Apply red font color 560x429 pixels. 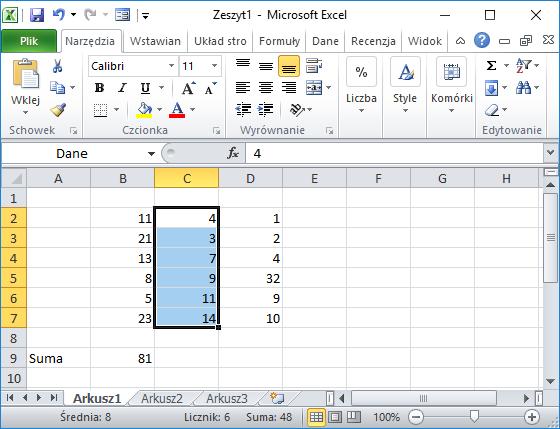(x=178, y=110)
